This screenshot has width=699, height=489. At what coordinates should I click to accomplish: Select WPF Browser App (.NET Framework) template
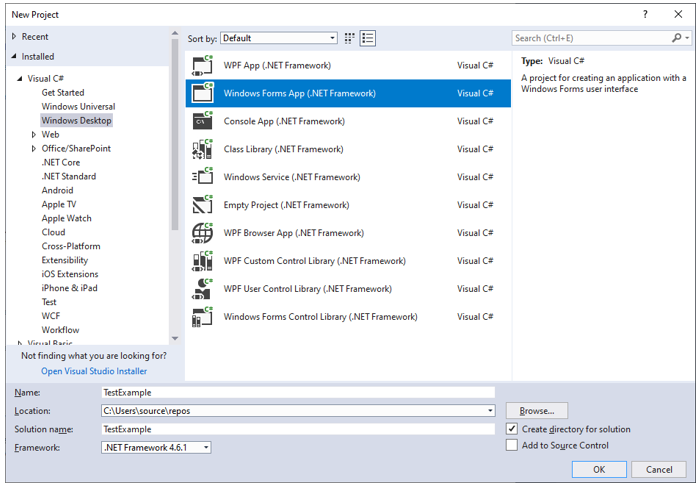pyautogui.click(x=348, y=233)
